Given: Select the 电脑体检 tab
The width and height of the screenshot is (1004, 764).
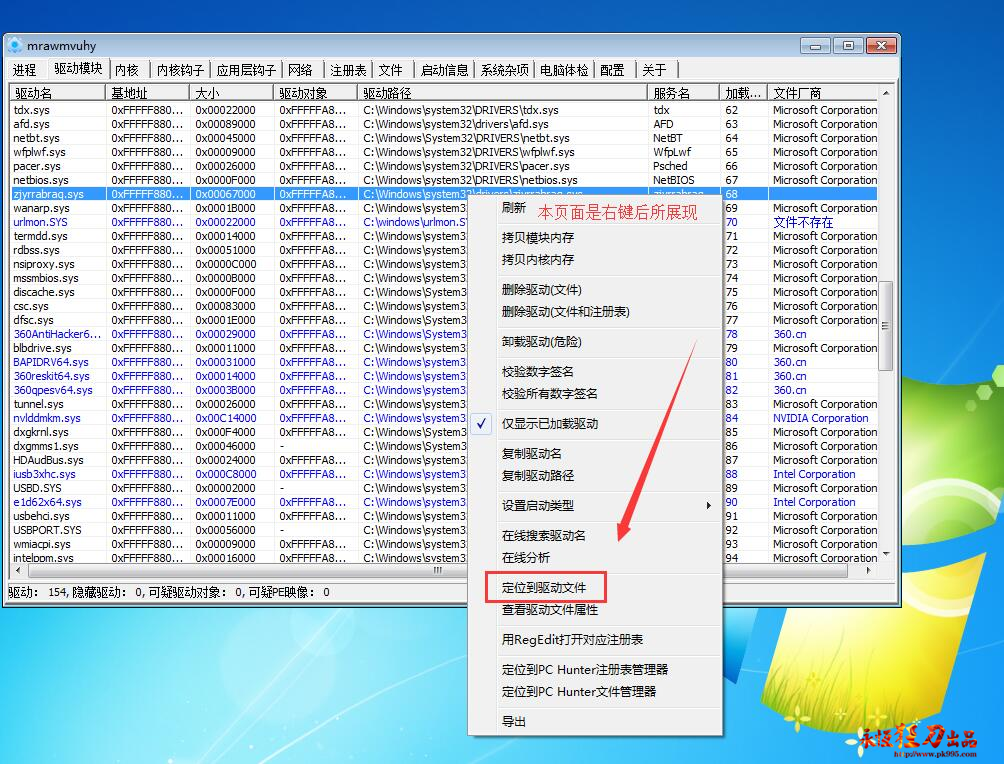Looking at the screenshot, I should pos(563,70).
